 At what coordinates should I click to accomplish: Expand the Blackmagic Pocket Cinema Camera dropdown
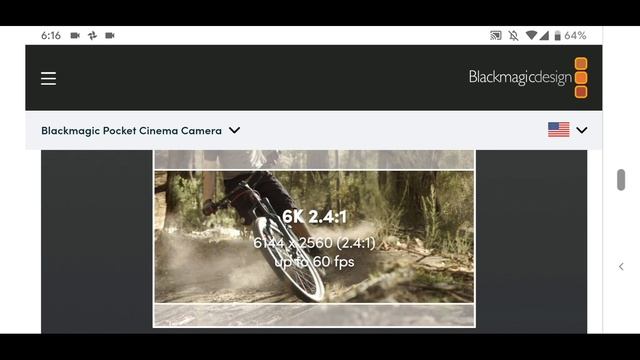point(141,131)
